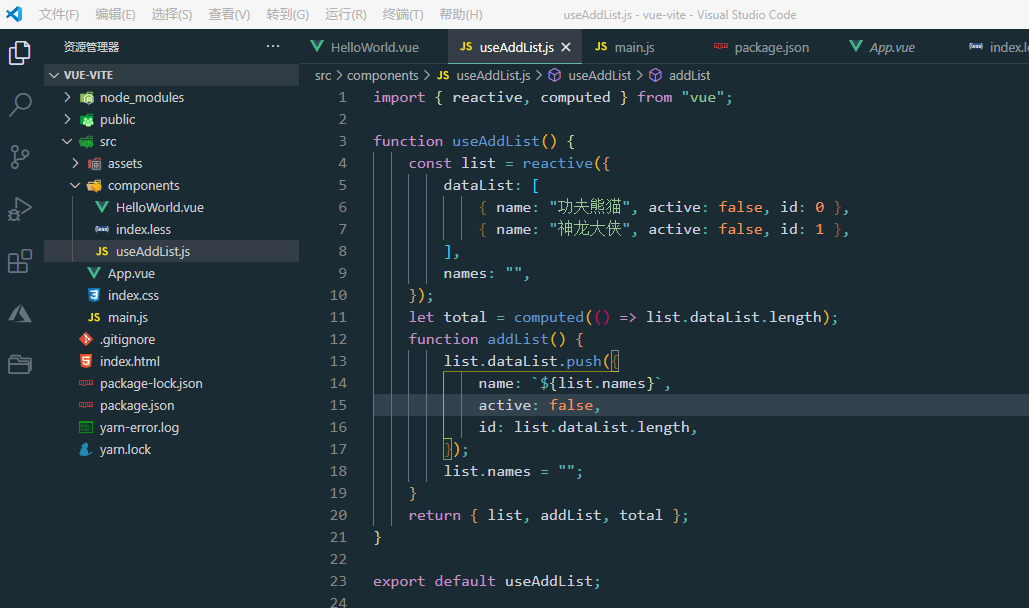Click line number 1 in gutter
The height and width of the screenshot is (608, 1029).
coord(343,97)
